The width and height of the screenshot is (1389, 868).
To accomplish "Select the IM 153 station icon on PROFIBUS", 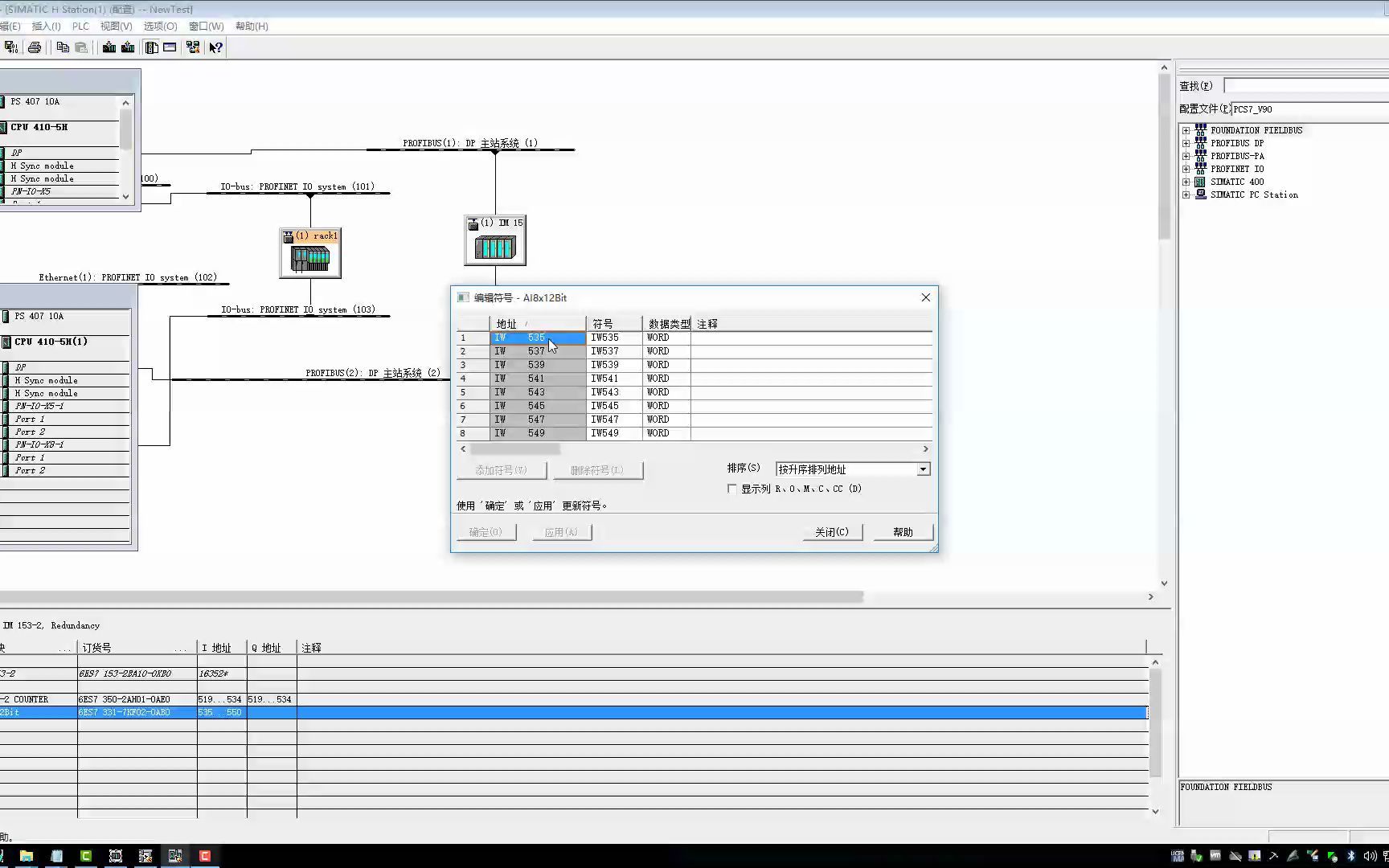I will tap(495, 240).
